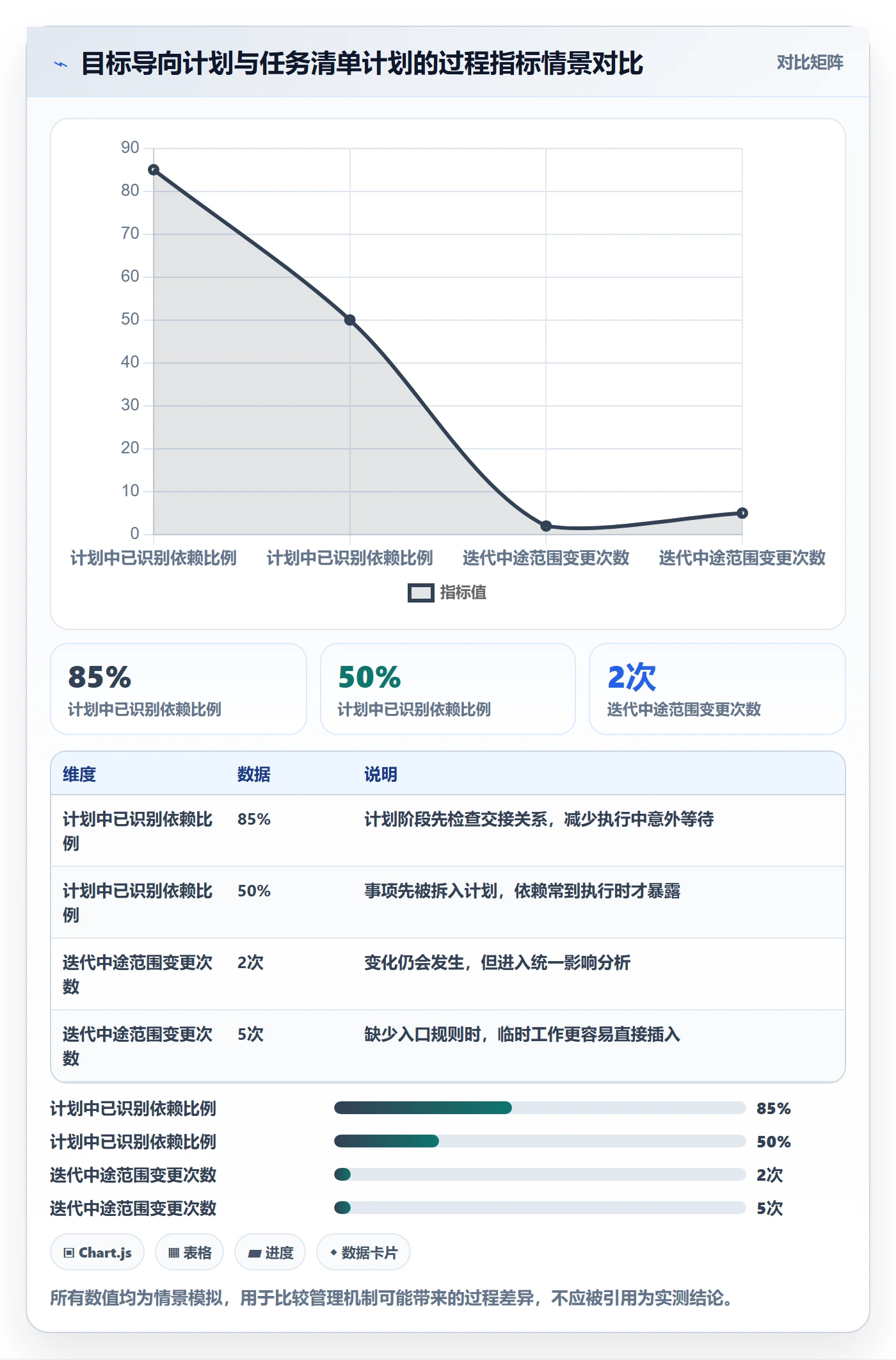Click description 变化仍会发生
896x1360 pixels.
pos(497,962)
